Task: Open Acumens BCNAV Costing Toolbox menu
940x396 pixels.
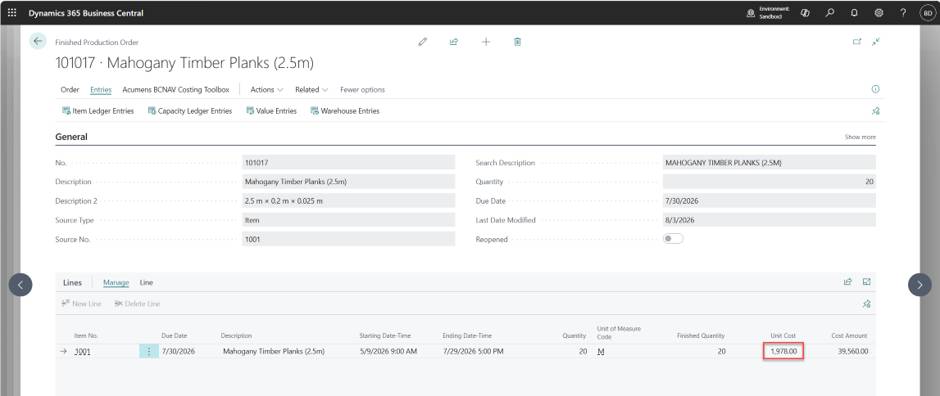Action: pyautogui.click(x=176, y=90)
